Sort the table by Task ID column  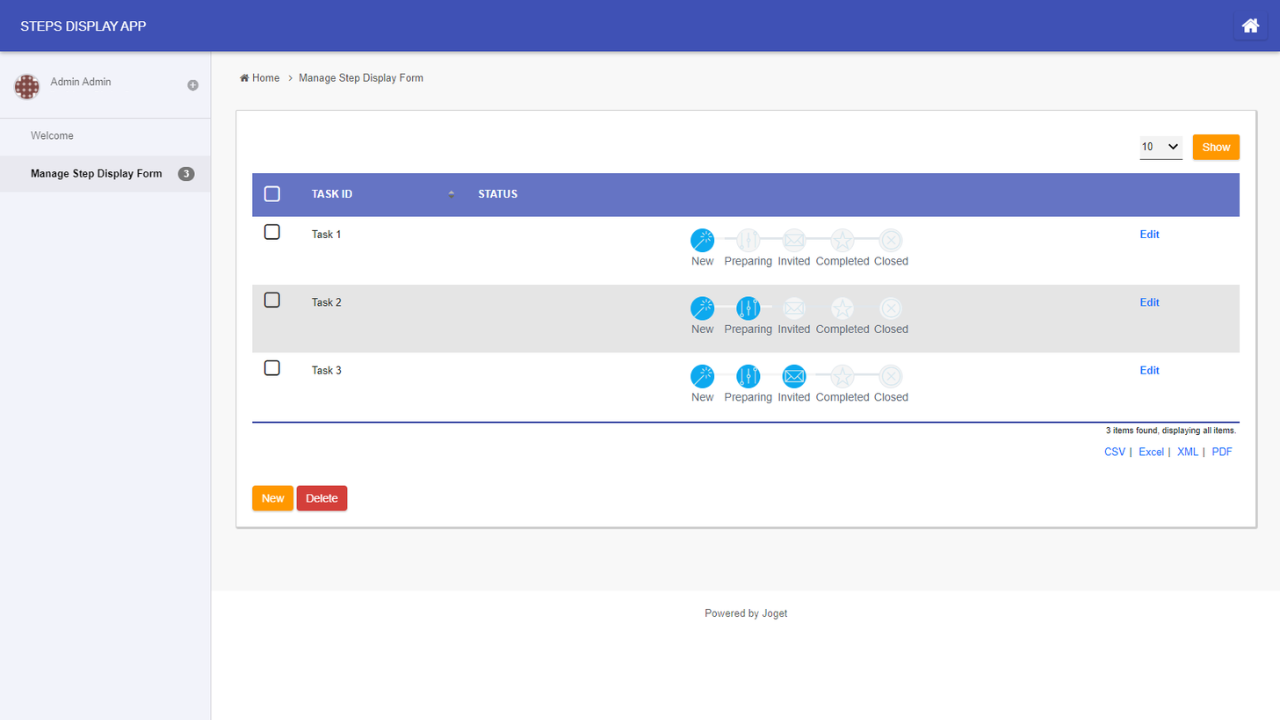coord(332,194)
